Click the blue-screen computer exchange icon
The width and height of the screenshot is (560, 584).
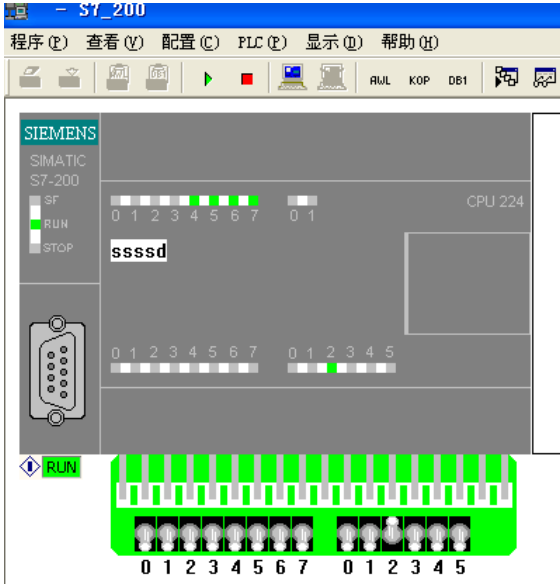293,77
